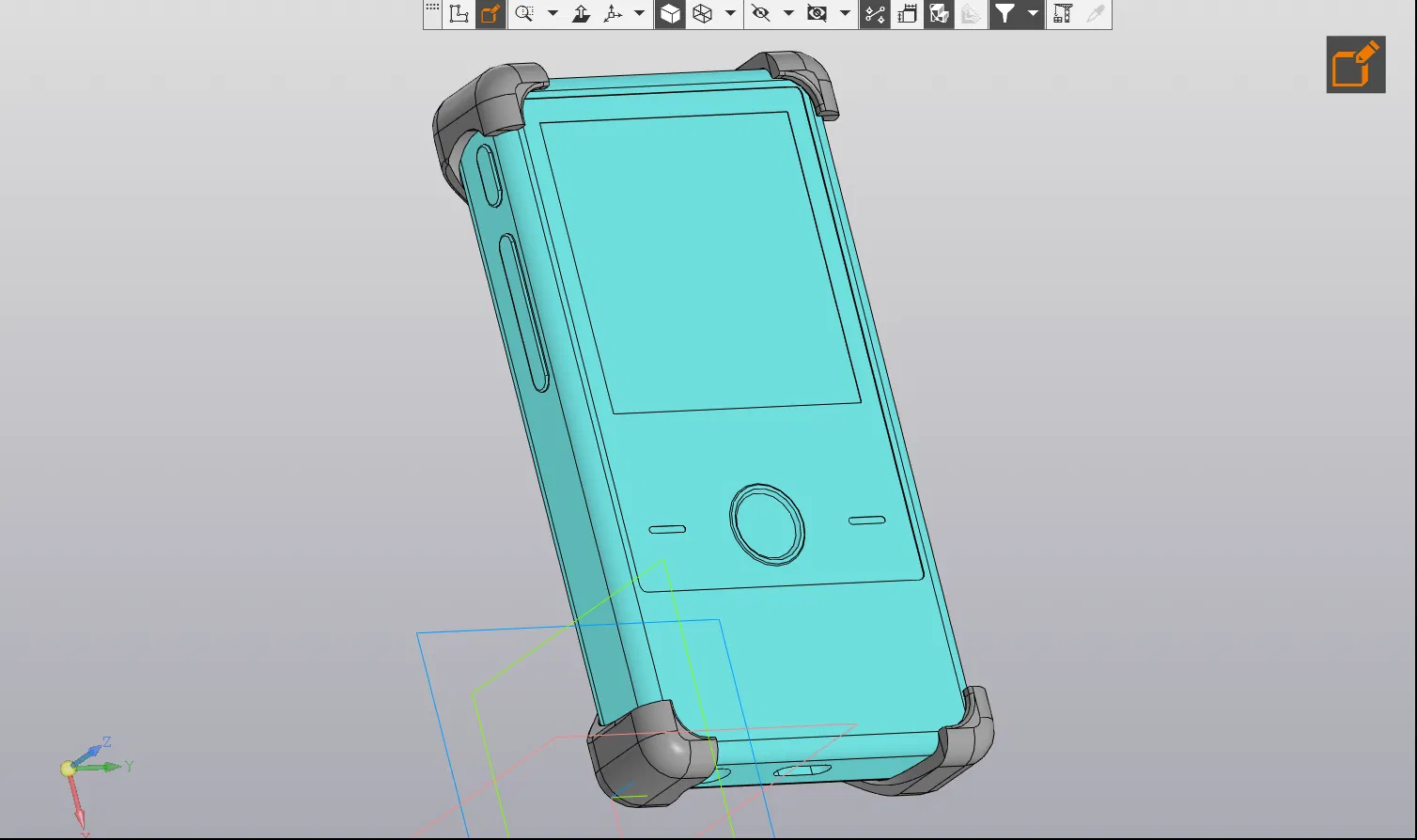Viewport: 1417px width, 840px height.
Task: Click the Normal To view icon
Action: tap(581, 14)
